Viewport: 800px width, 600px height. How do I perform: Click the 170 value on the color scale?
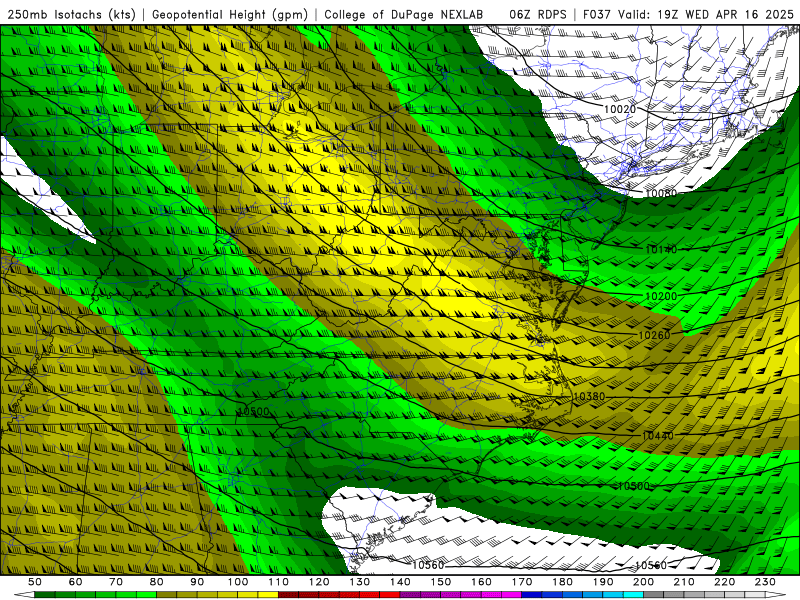pos(522,582)
